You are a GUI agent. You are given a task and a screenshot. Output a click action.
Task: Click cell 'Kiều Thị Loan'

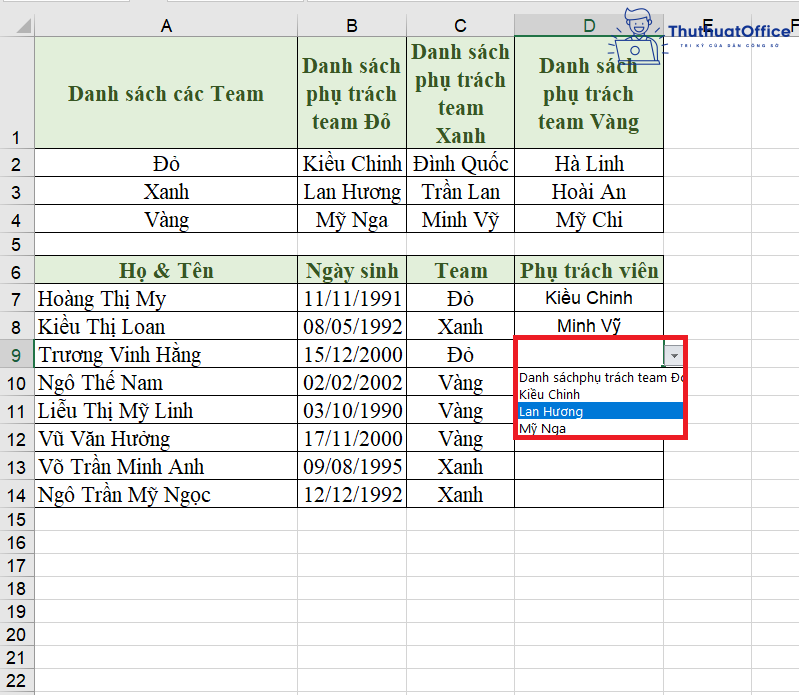[x=166, y=326]
